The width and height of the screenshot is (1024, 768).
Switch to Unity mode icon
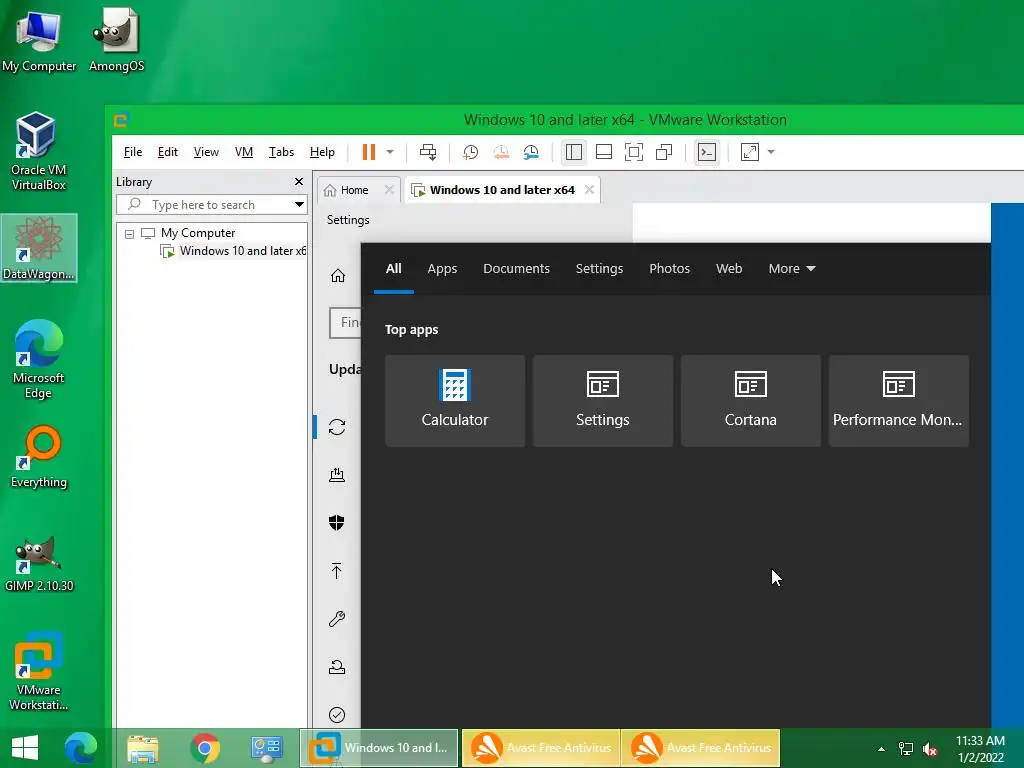(x=664, y=152)
